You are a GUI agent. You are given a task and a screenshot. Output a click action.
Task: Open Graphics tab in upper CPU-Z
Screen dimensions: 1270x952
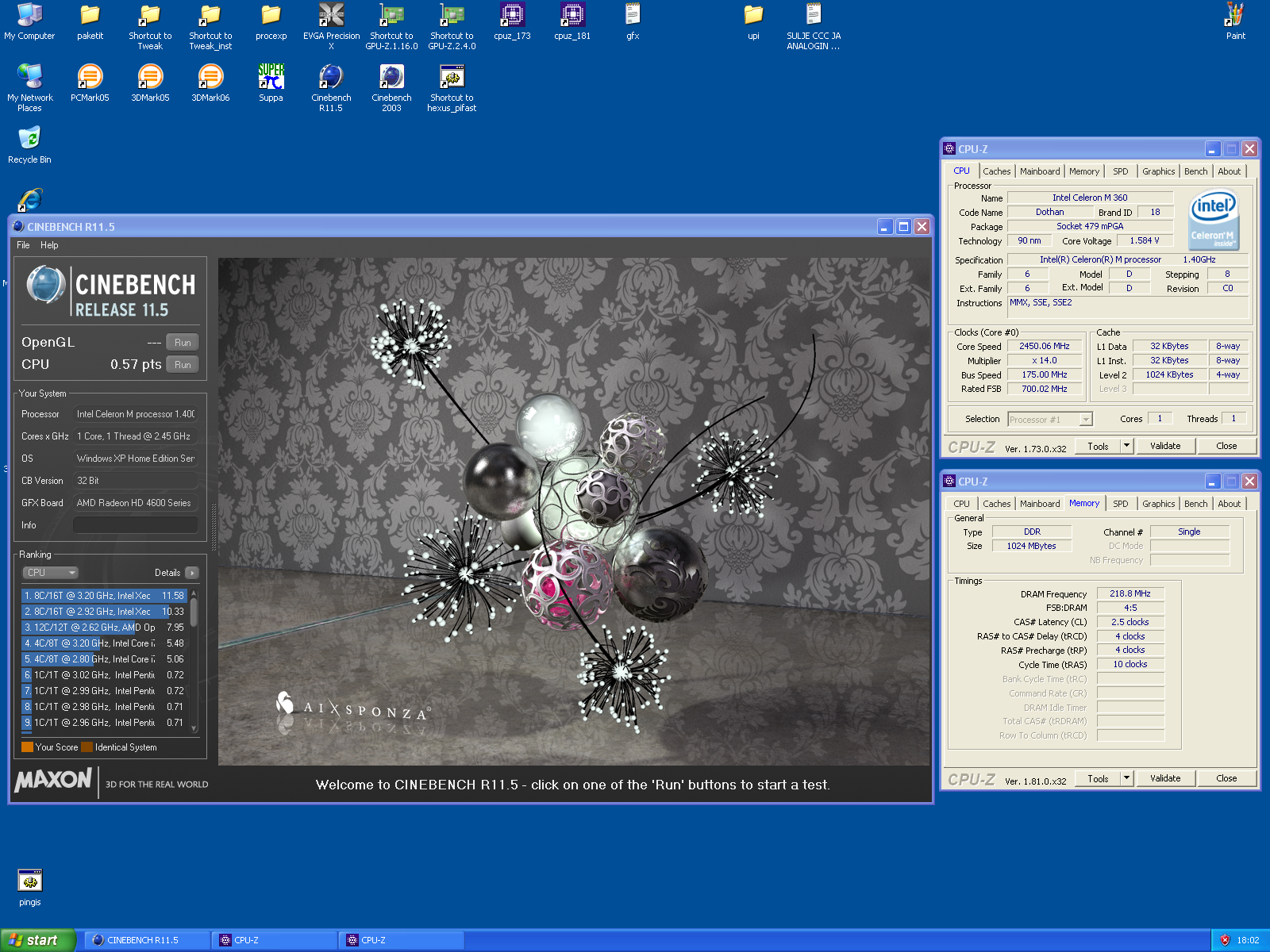(x=1158, y=171)
